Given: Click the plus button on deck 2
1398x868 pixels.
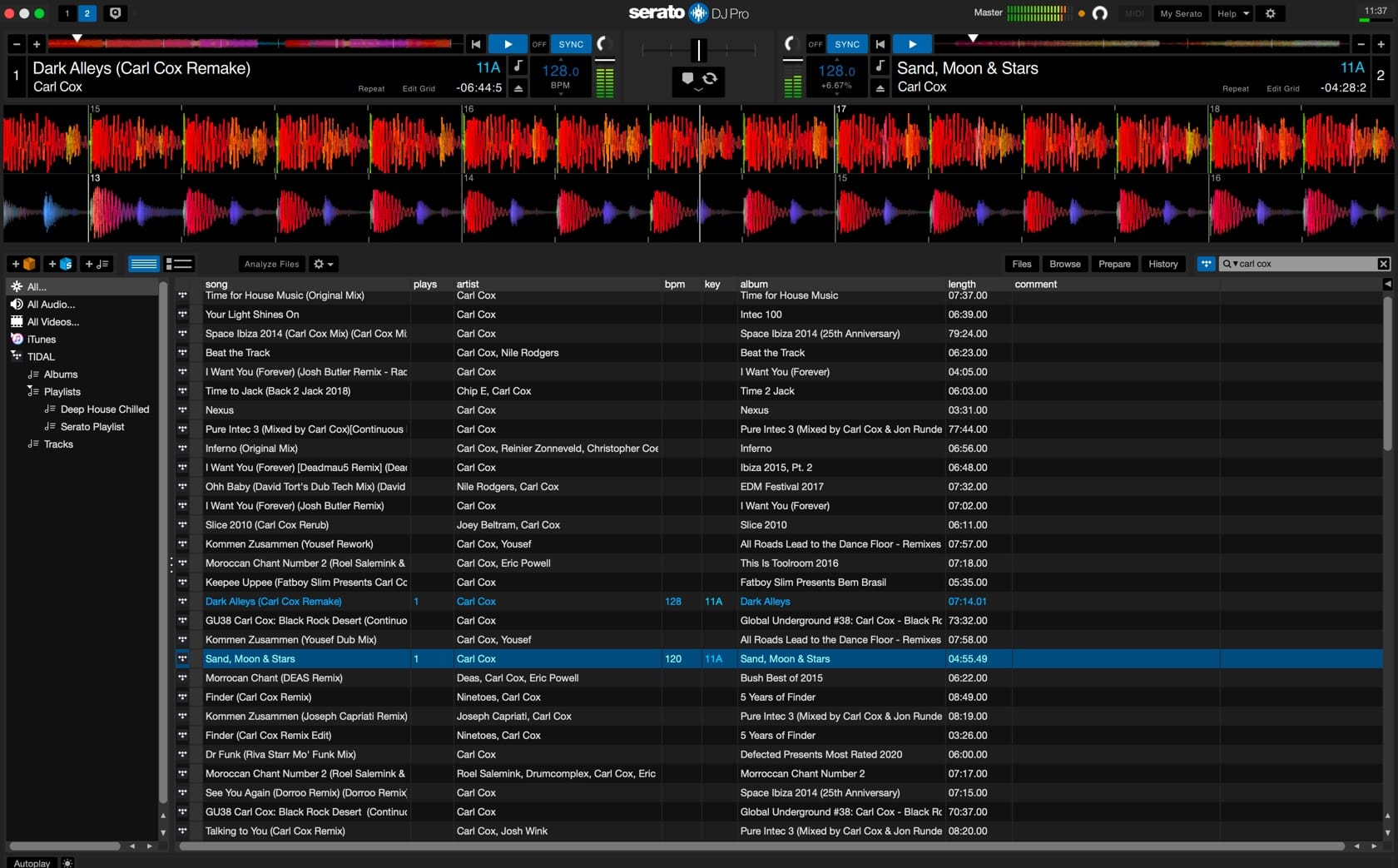Looking at the screenshot, I should coord(1381,44).
